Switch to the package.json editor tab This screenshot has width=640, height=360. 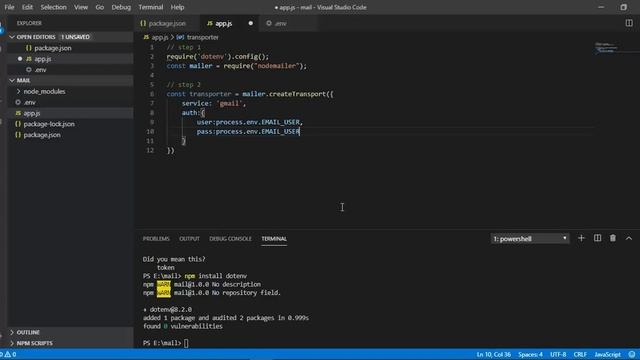[x=167, y=23]
